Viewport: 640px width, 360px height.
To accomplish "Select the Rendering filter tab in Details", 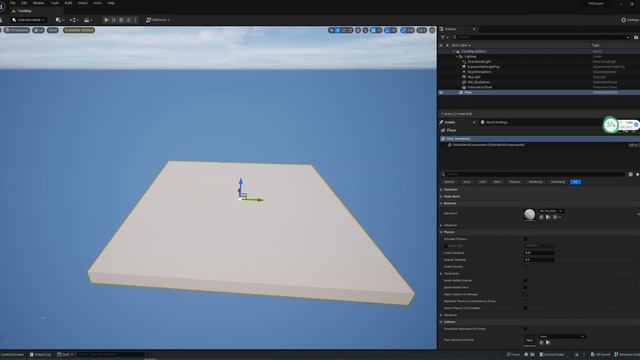I will 536,182.
